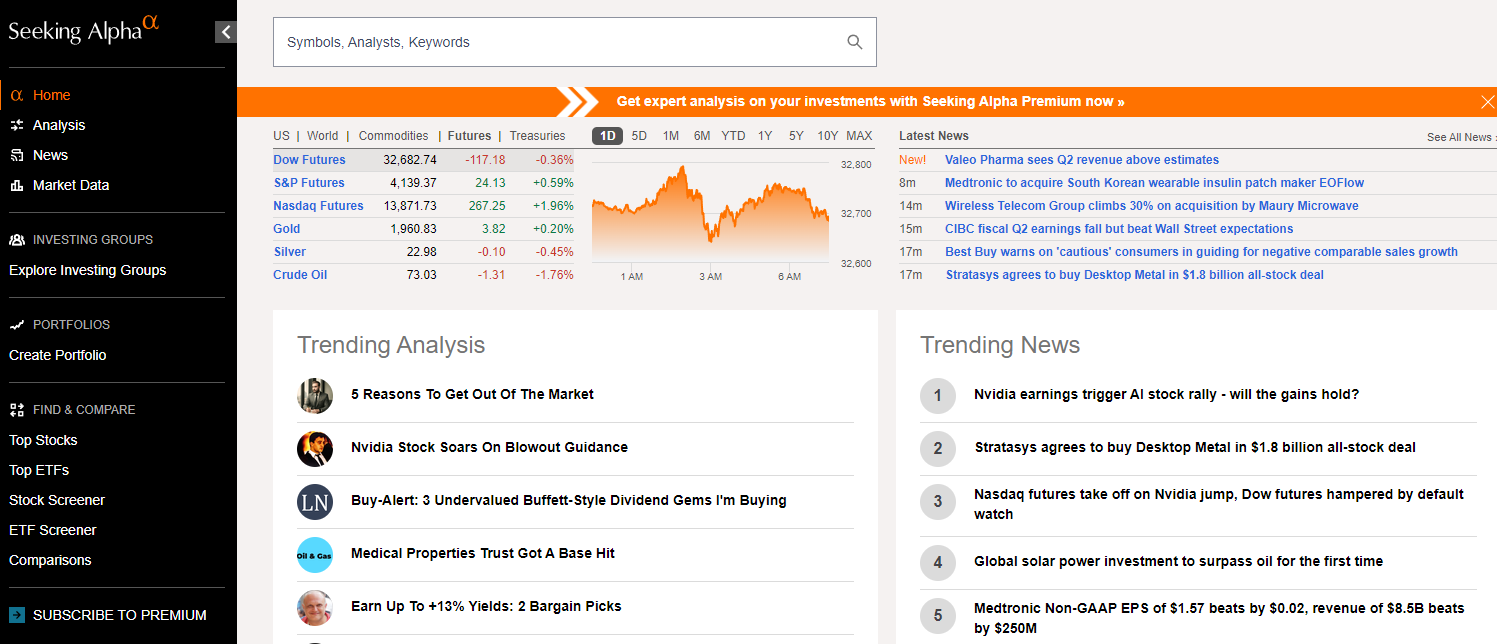Click the Subscribe to Premium arrow icon
The image size is (1497, 644).
pyautogui.click(x=17, y=615)
